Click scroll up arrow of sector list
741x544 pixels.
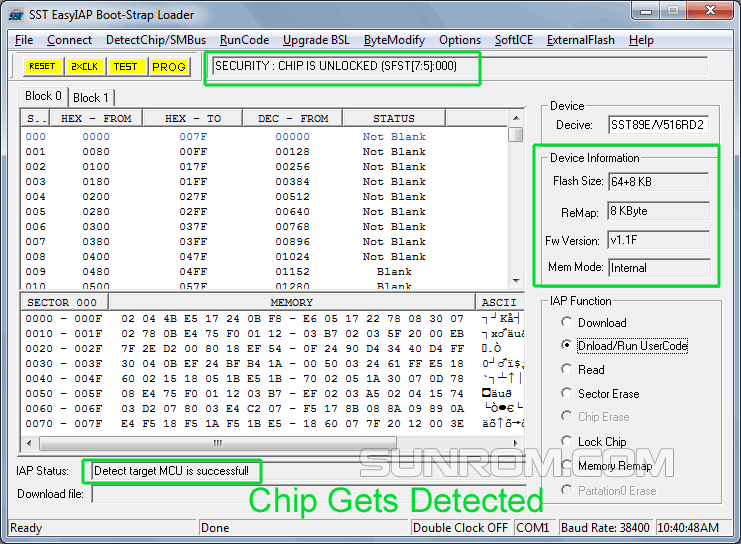517,118
